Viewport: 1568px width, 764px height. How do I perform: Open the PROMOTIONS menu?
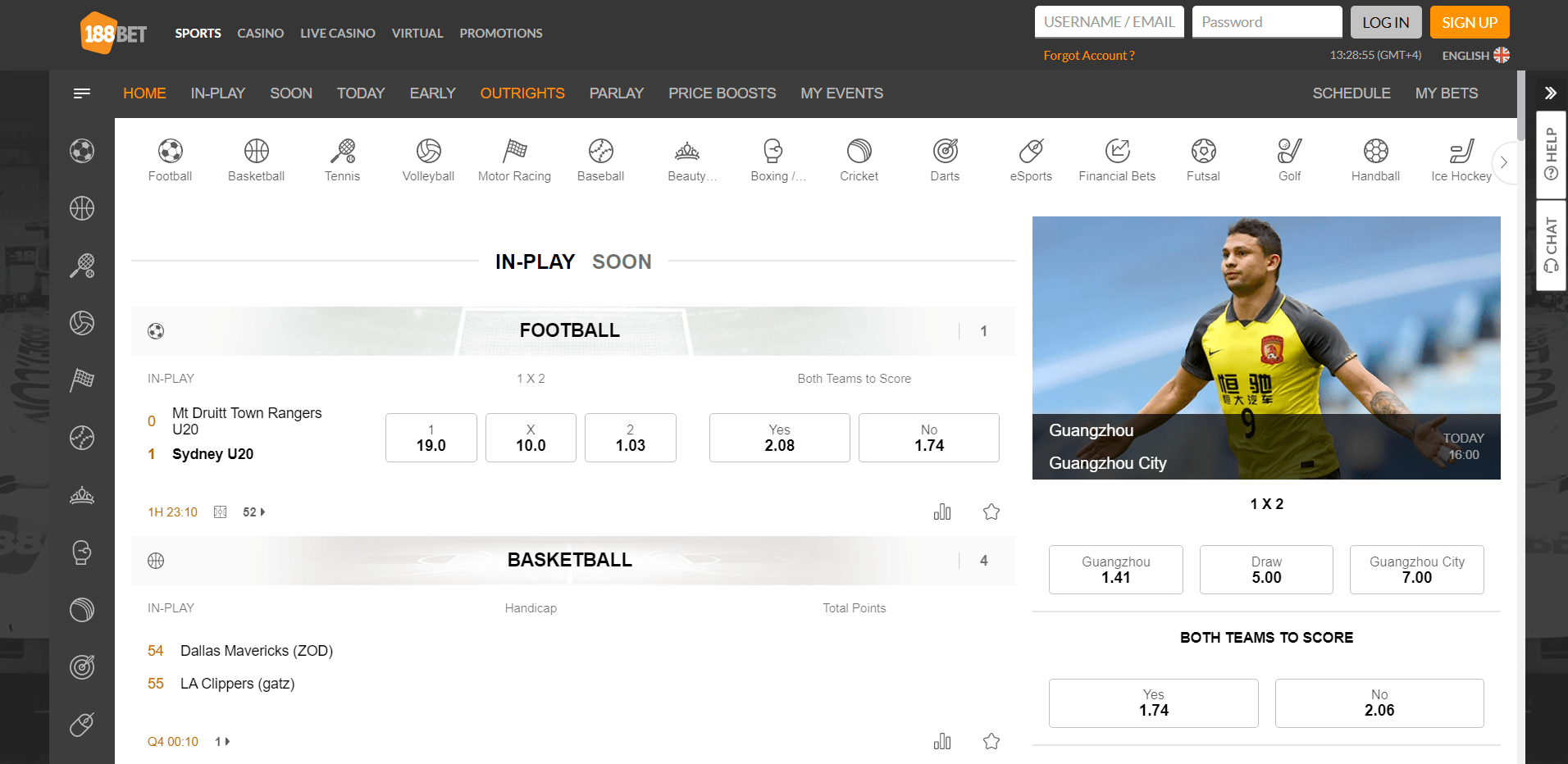pyautogui.click(x=500, y=33)
